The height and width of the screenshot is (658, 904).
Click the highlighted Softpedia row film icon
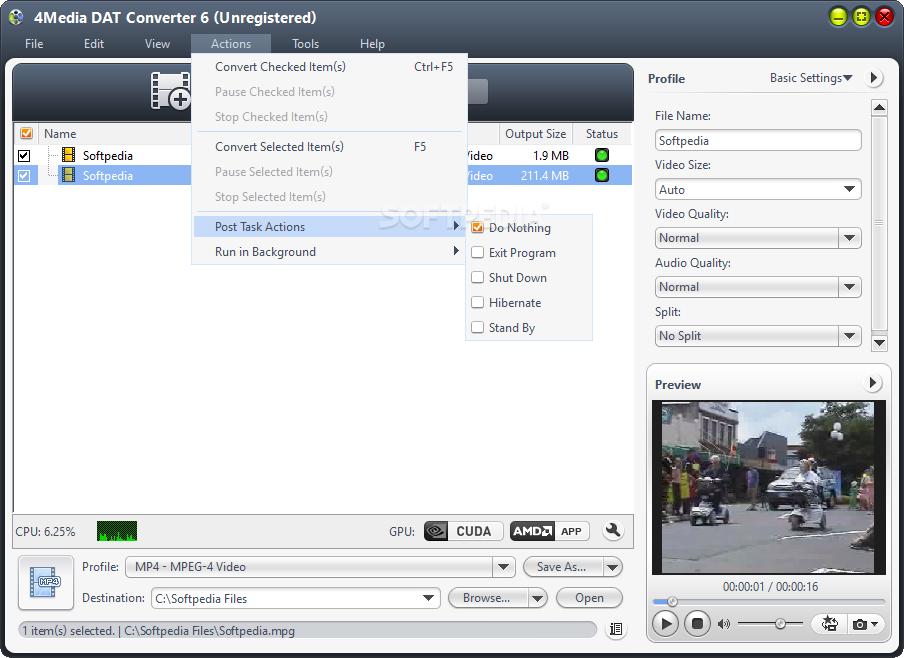pos(69,175)
